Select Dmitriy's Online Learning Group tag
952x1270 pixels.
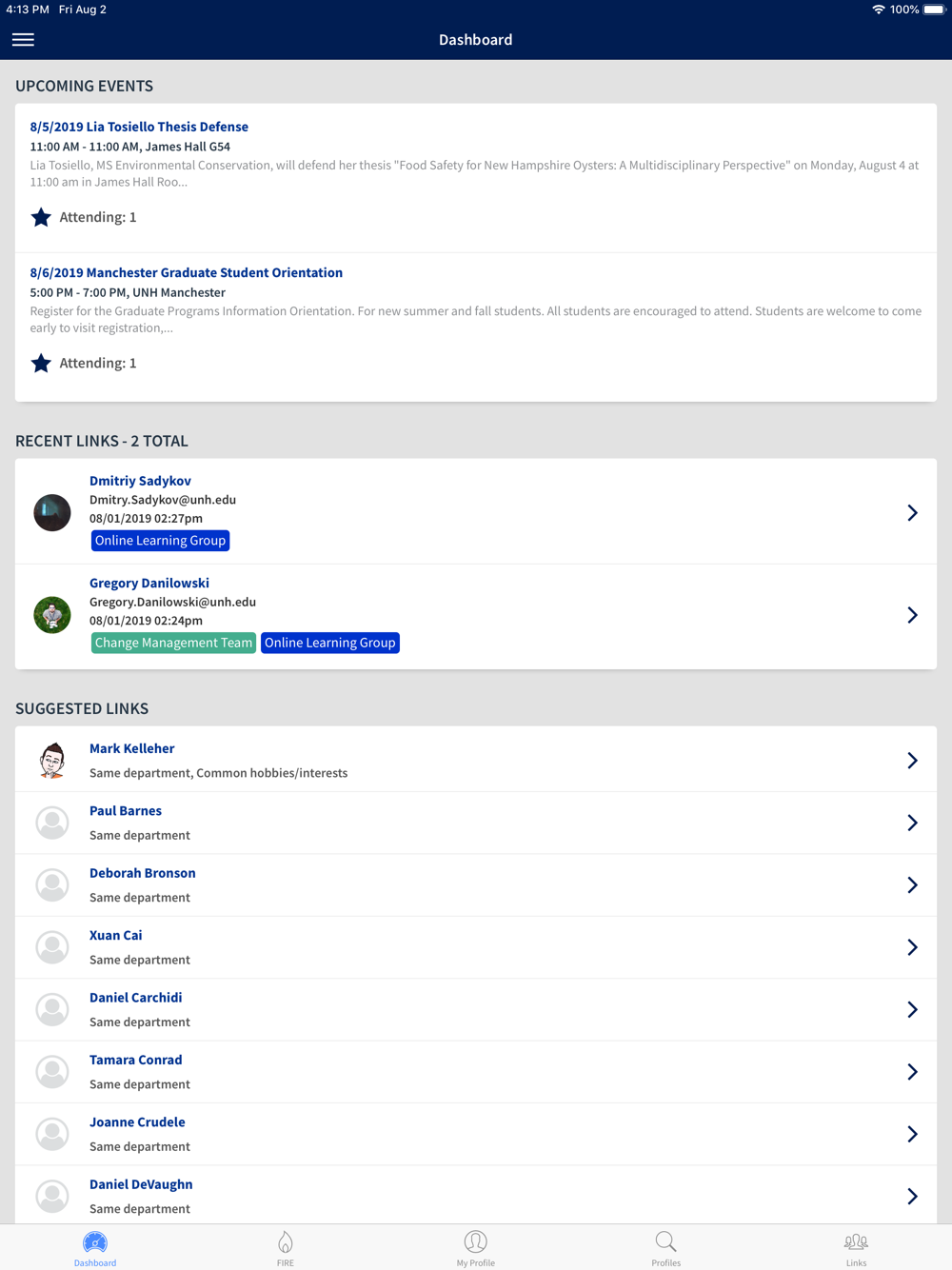160,541
